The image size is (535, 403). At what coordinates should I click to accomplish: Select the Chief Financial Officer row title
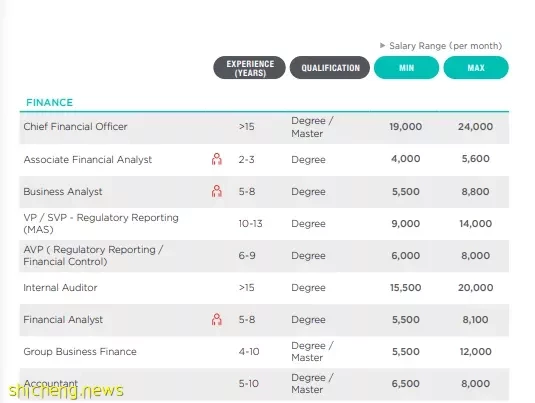click(75, 127)
